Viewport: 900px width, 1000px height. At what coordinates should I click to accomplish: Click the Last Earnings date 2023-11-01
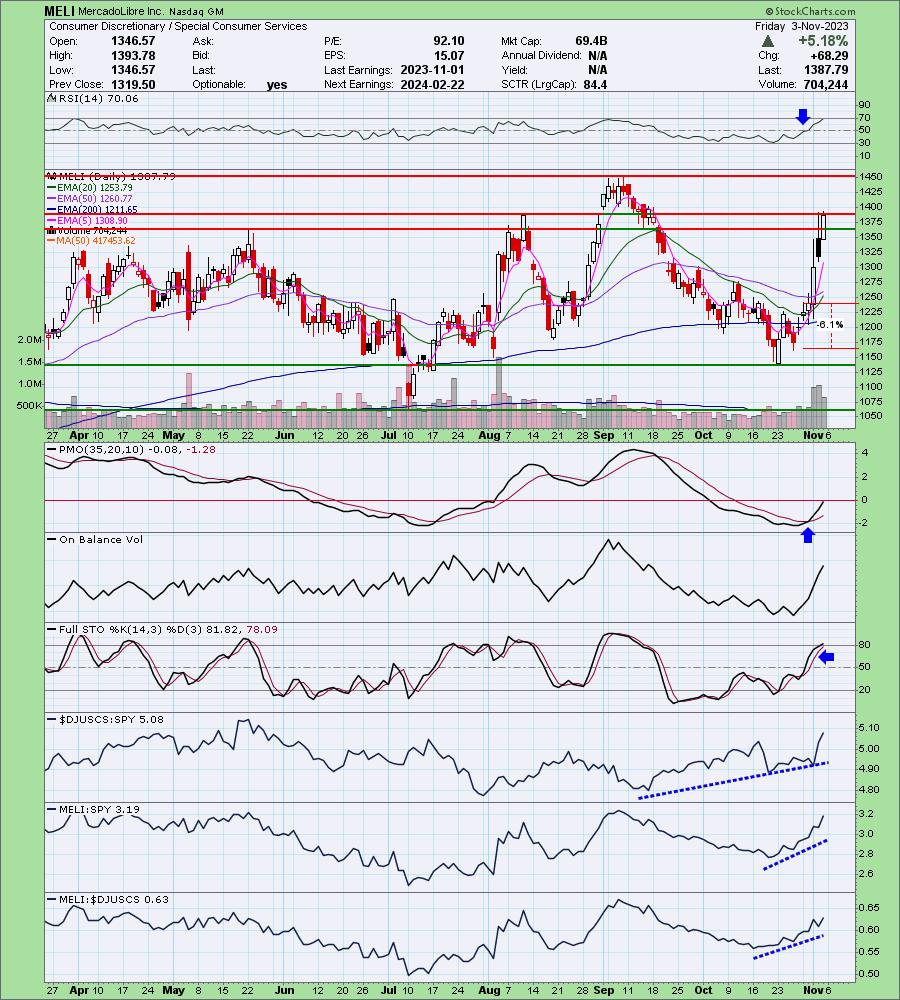432,70
